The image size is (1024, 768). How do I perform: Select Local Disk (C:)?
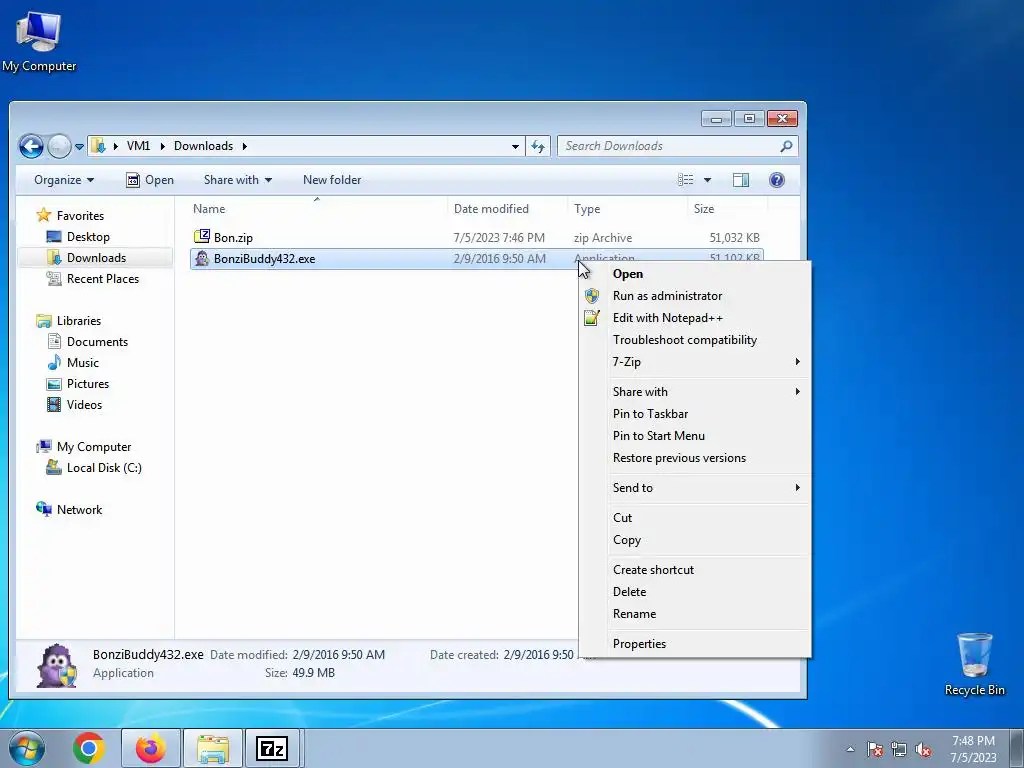pyautogui.click(x=93, y=468)
